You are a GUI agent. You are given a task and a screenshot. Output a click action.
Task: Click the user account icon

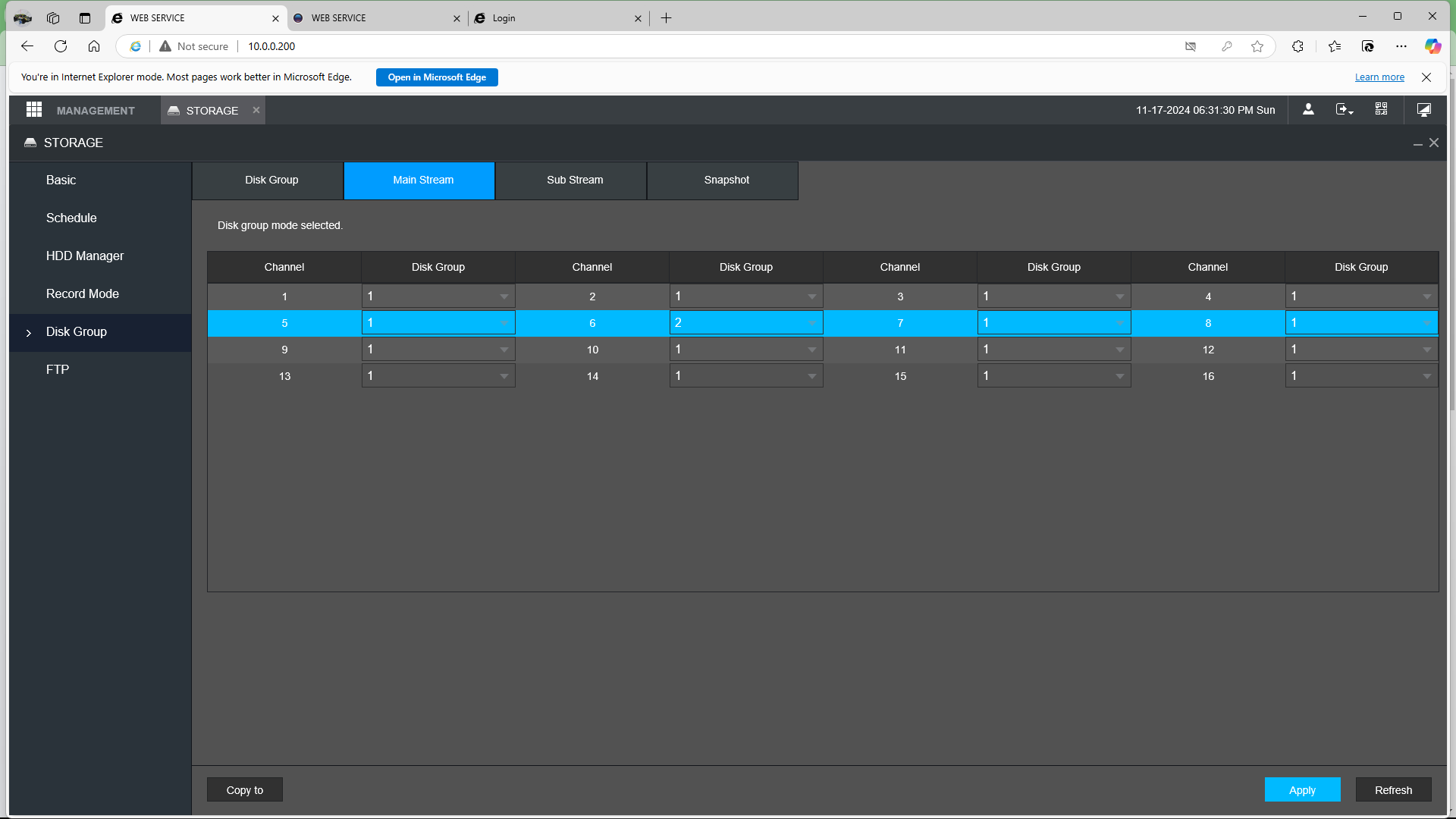1308,110
